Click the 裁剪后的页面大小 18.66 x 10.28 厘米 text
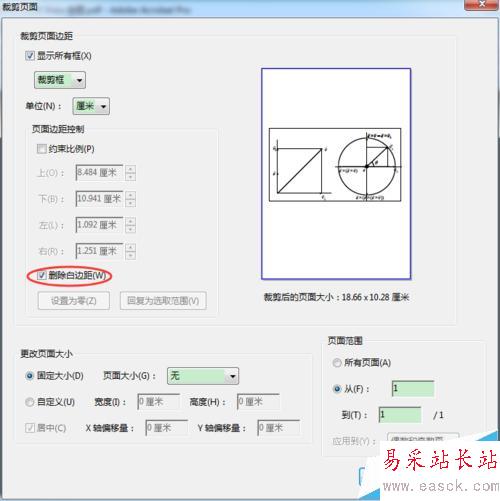The width and height of the screenshot is (500, 501). point(336,297)
